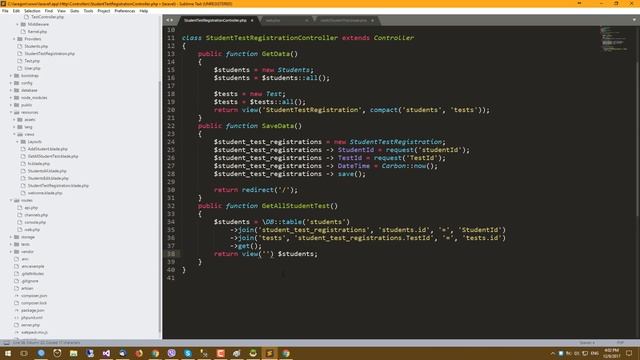The width and height of the screenshot is (640, 360).
Task: Expand the node_modules folder
Action: coord(11,98)
